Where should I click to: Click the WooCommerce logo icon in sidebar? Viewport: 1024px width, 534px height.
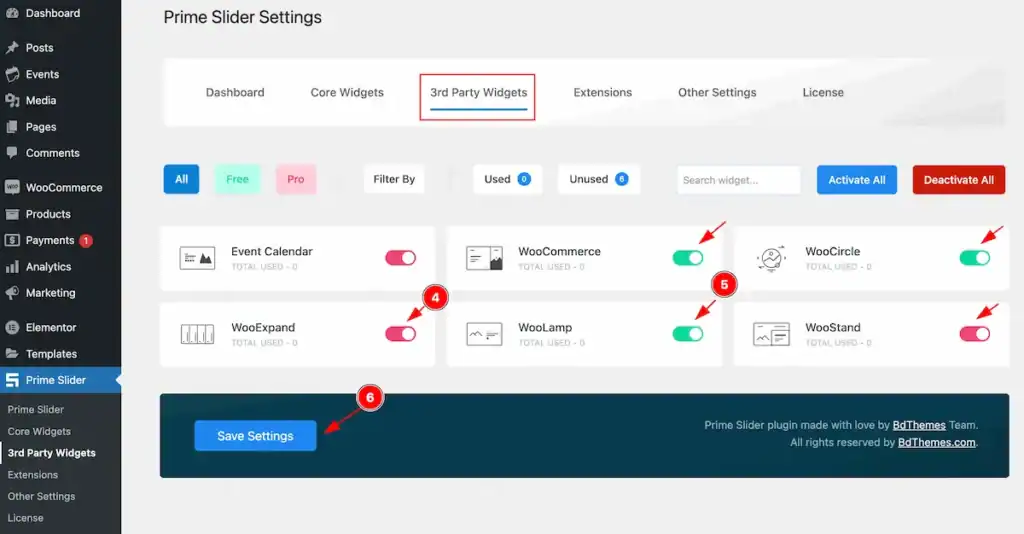click(12, 187)
